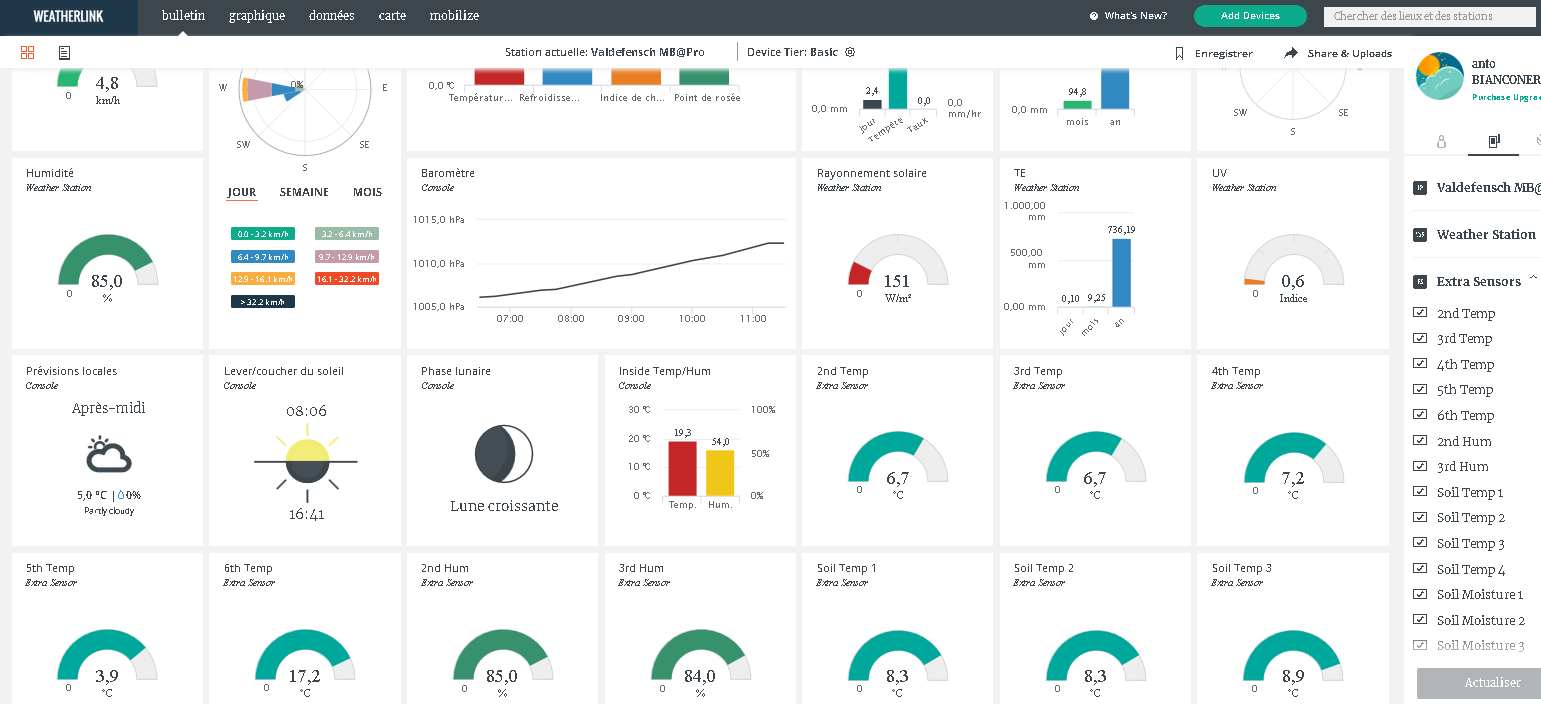Viewport: 1541px width, 704px height.
Task: Click the 6,4 - 9,7 km/h legend swatch
Action: (x=263, y=256)
